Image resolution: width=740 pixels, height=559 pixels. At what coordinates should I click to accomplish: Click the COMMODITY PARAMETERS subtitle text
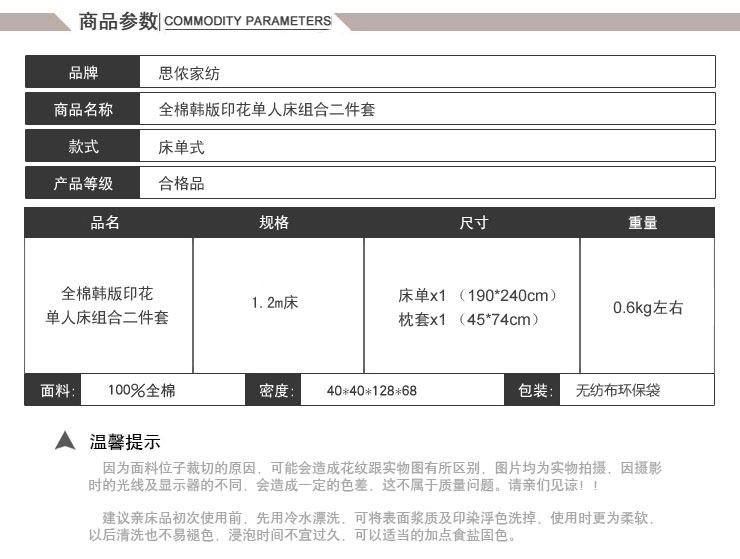click(247, 21)
